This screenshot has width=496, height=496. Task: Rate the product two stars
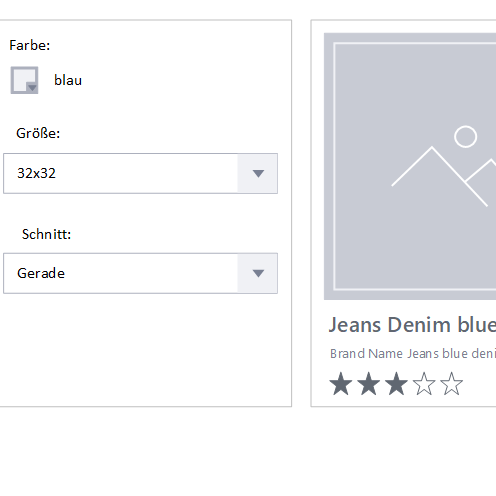368,384
